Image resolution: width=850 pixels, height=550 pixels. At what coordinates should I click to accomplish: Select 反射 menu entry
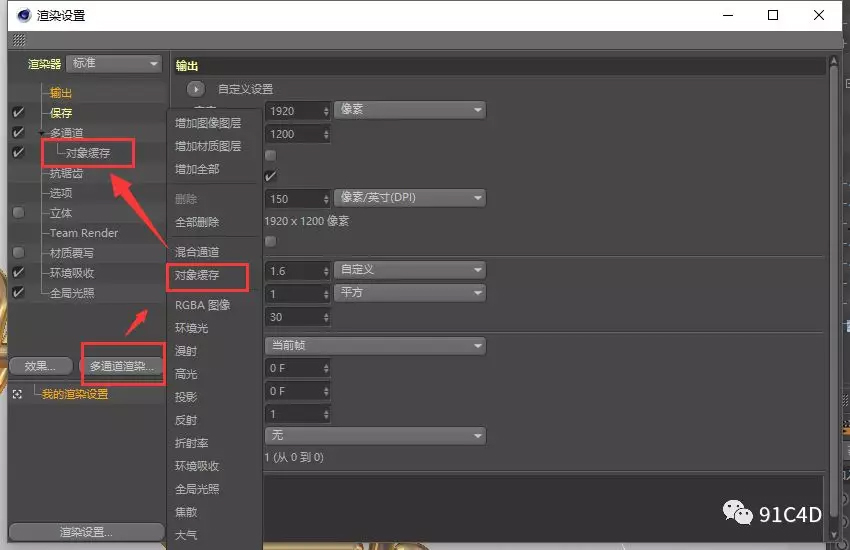(x=186, y=420)
